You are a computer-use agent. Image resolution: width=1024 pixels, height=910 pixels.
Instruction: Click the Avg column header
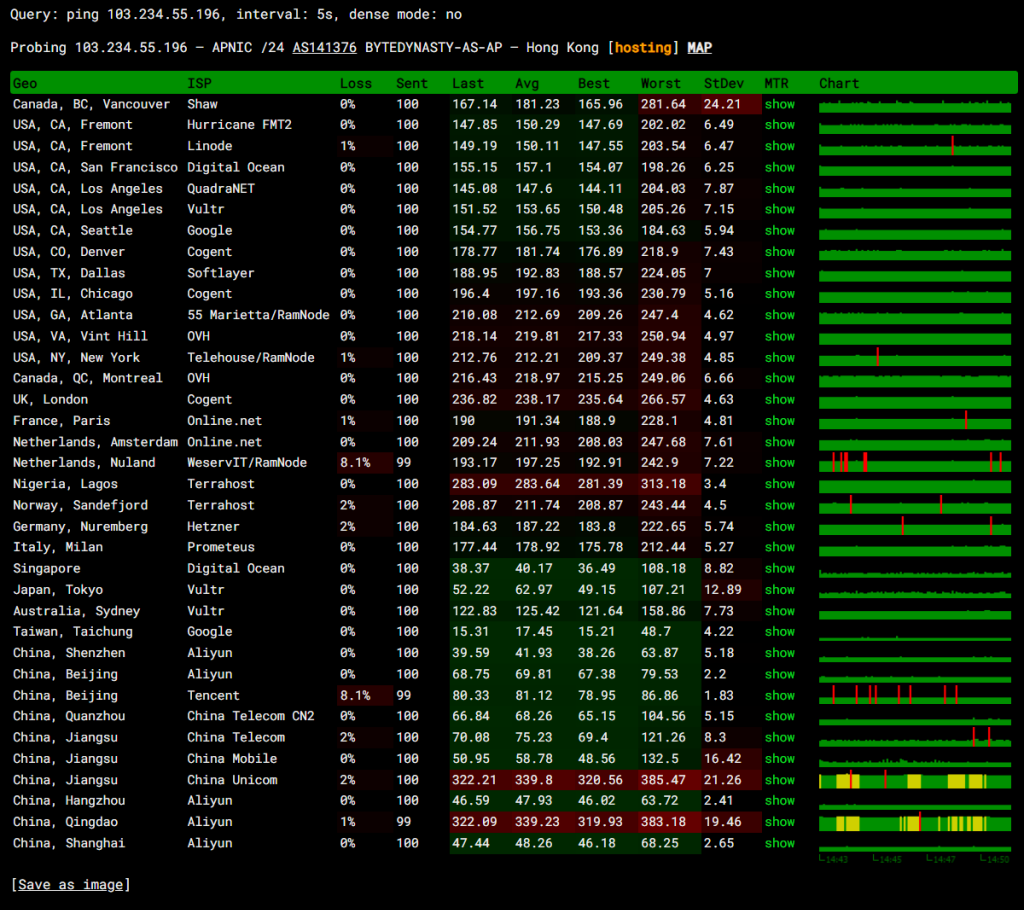coord(527,84)
